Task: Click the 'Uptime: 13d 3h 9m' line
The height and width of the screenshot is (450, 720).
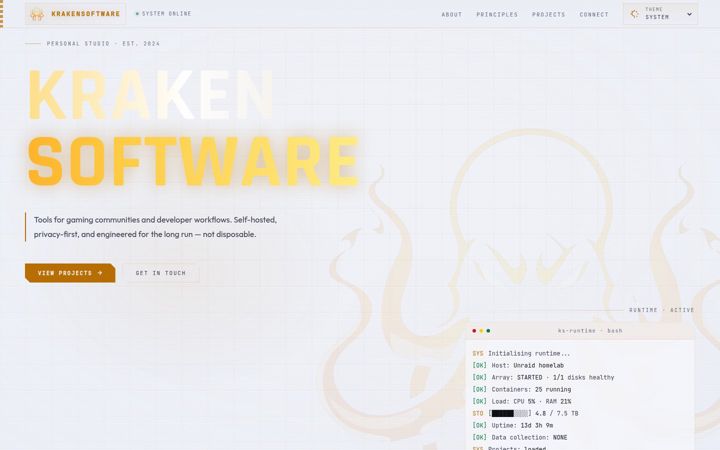Action: 512,425
